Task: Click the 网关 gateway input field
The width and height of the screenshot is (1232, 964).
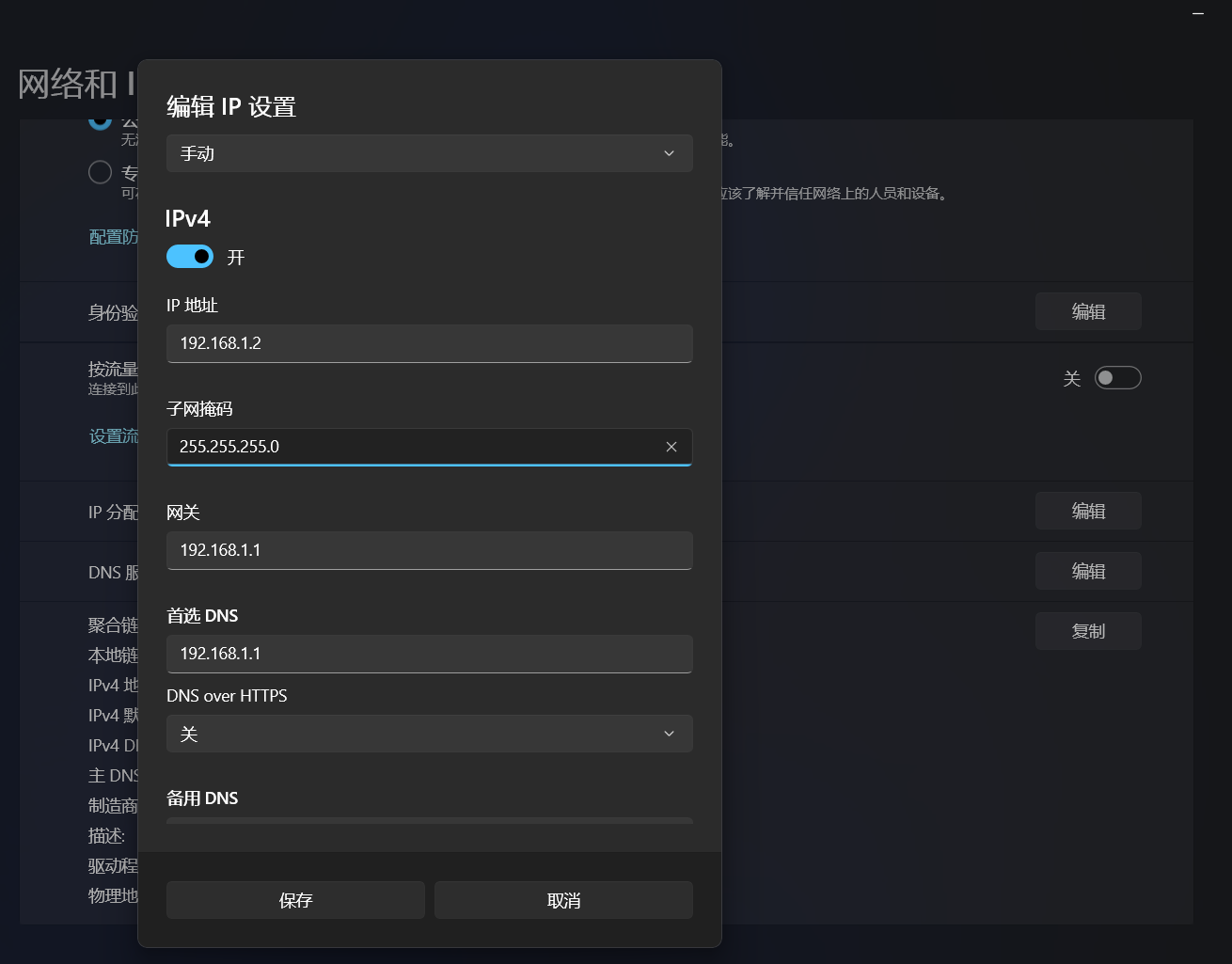Action: pyautogui.click(x=429, y=550)
